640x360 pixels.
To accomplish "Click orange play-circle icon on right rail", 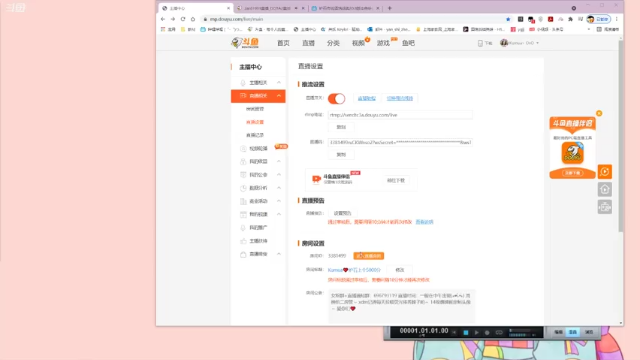I will pos(605,172).
